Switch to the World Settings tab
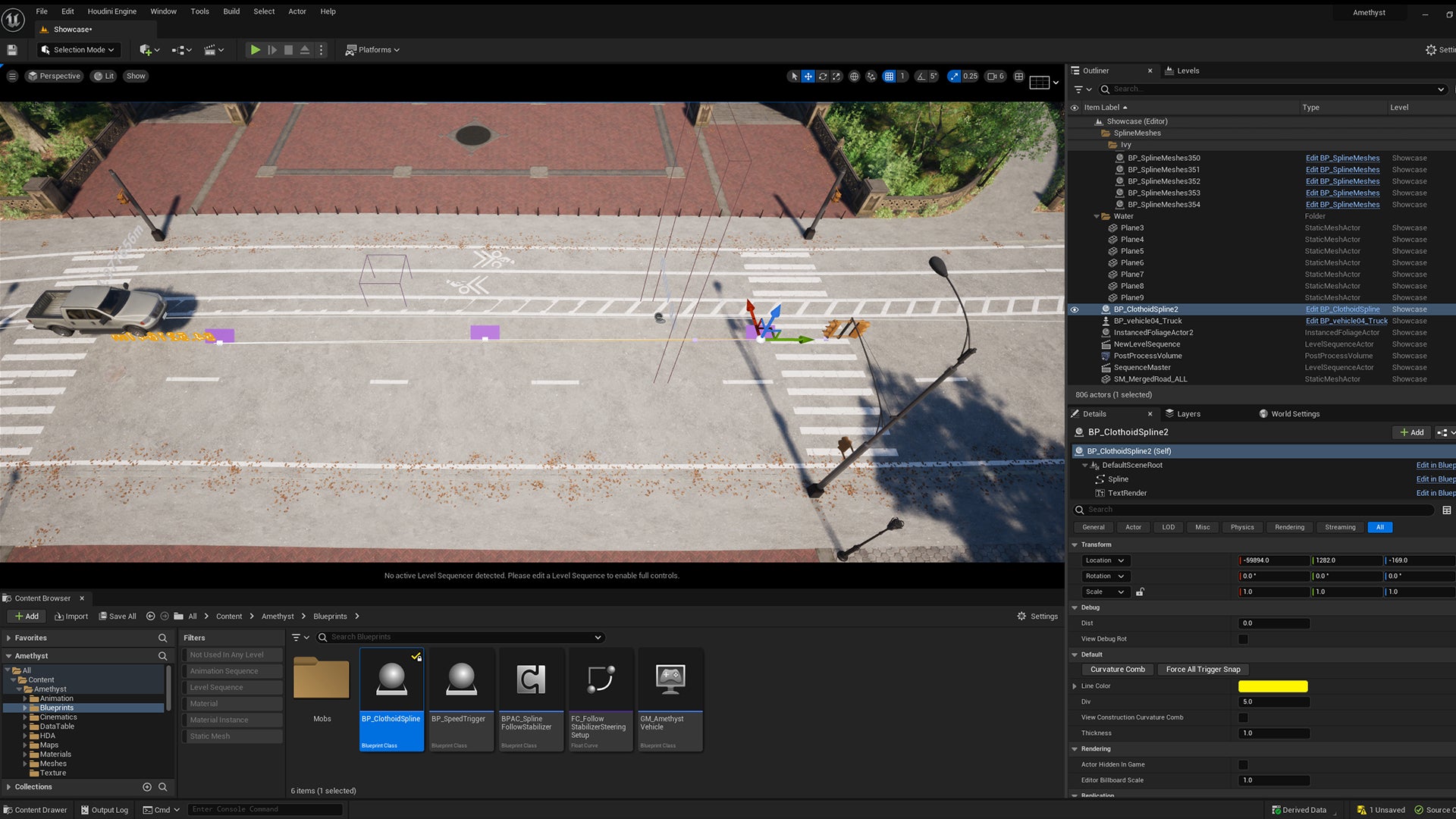Viewport: 1456px width, 819px height. [1294, 414]
